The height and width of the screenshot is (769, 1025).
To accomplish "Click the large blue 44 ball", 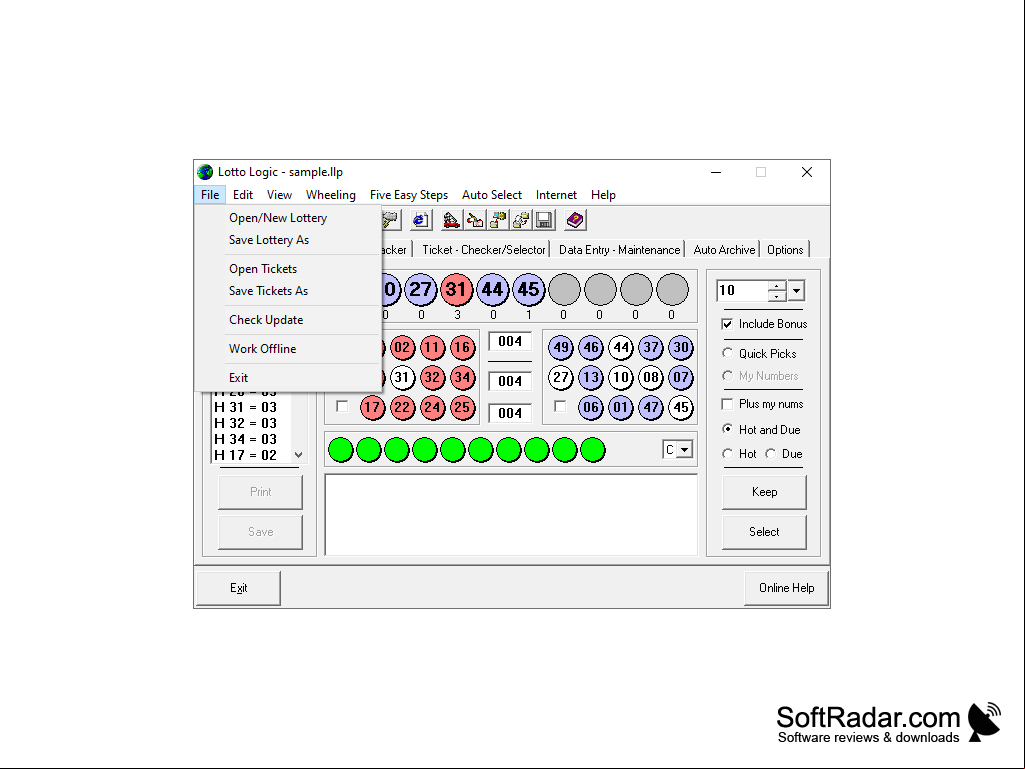I will tap(492, 290).
